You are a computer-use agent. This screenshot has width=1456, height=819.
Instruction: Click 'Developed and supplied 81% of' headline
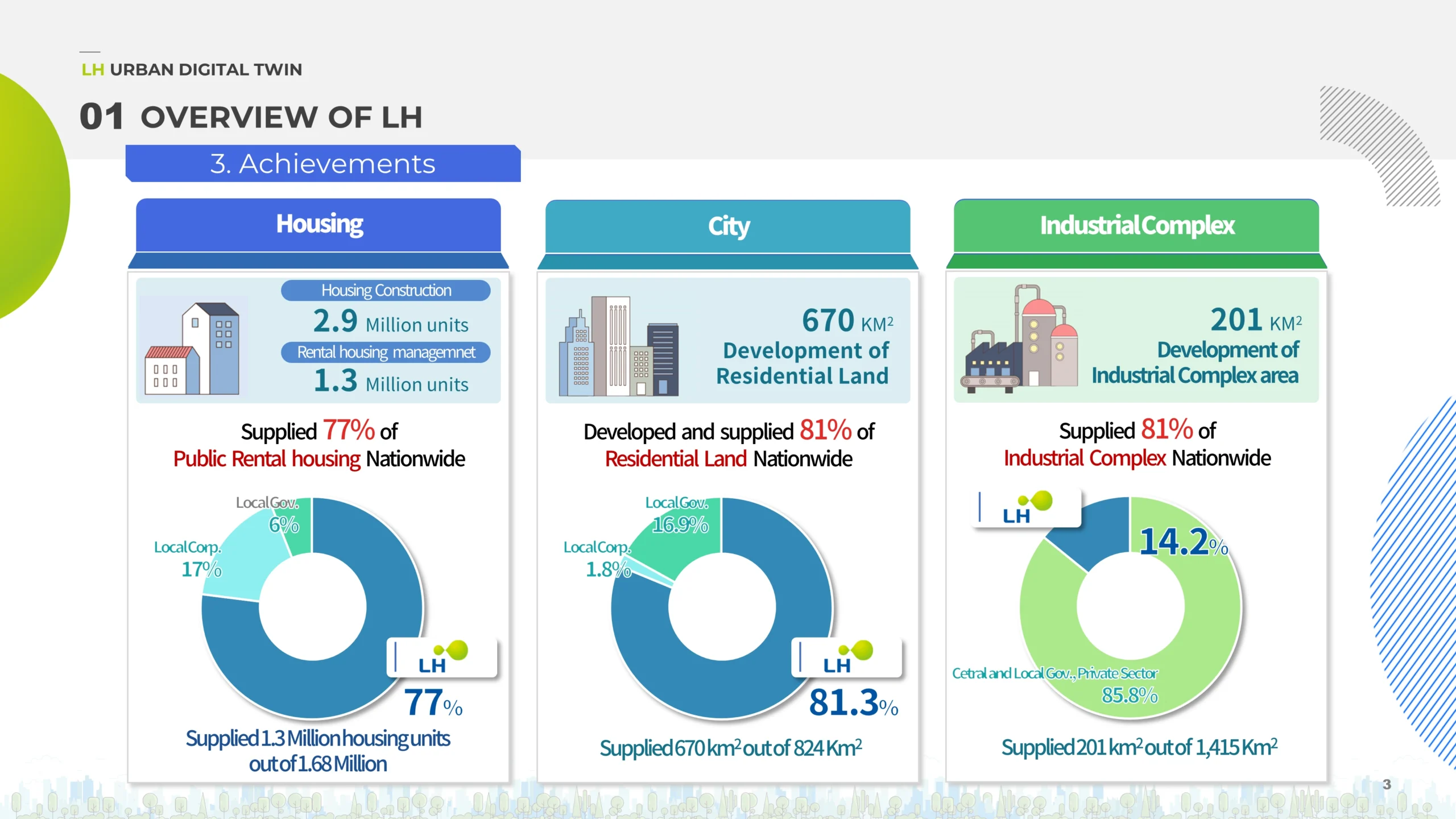pos(729,431)
